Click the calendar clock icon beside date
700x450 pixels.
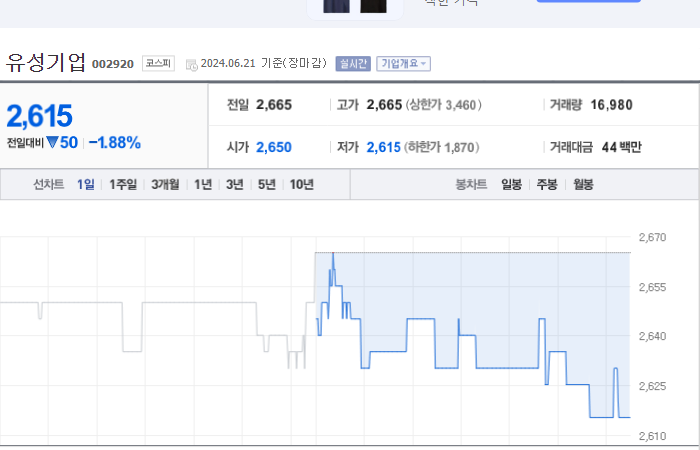(x=192, y=65)
